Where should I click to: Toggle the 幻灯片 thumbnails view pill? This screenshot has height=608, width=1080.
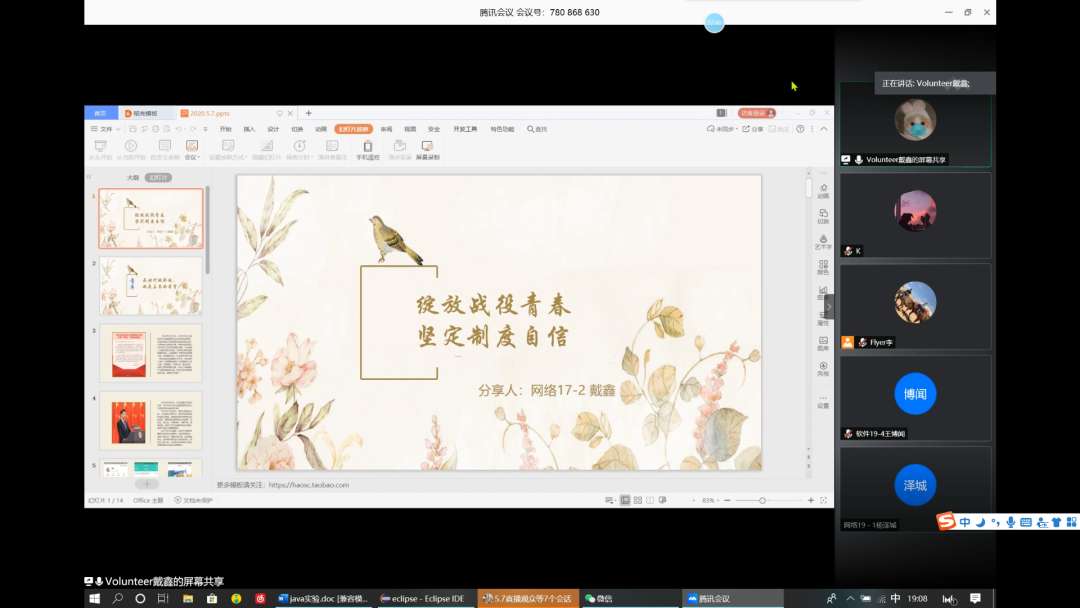click(x=158, y=177)
